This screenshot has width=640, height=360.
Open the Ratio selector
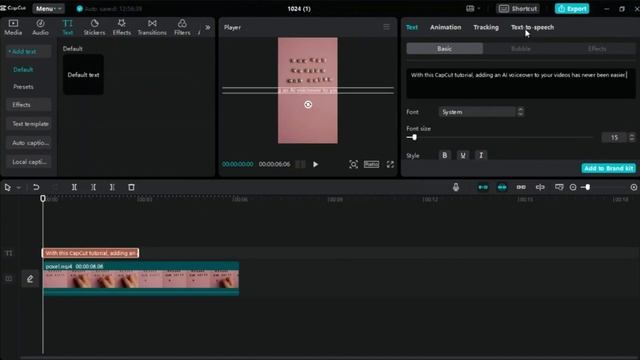[371, 164]
